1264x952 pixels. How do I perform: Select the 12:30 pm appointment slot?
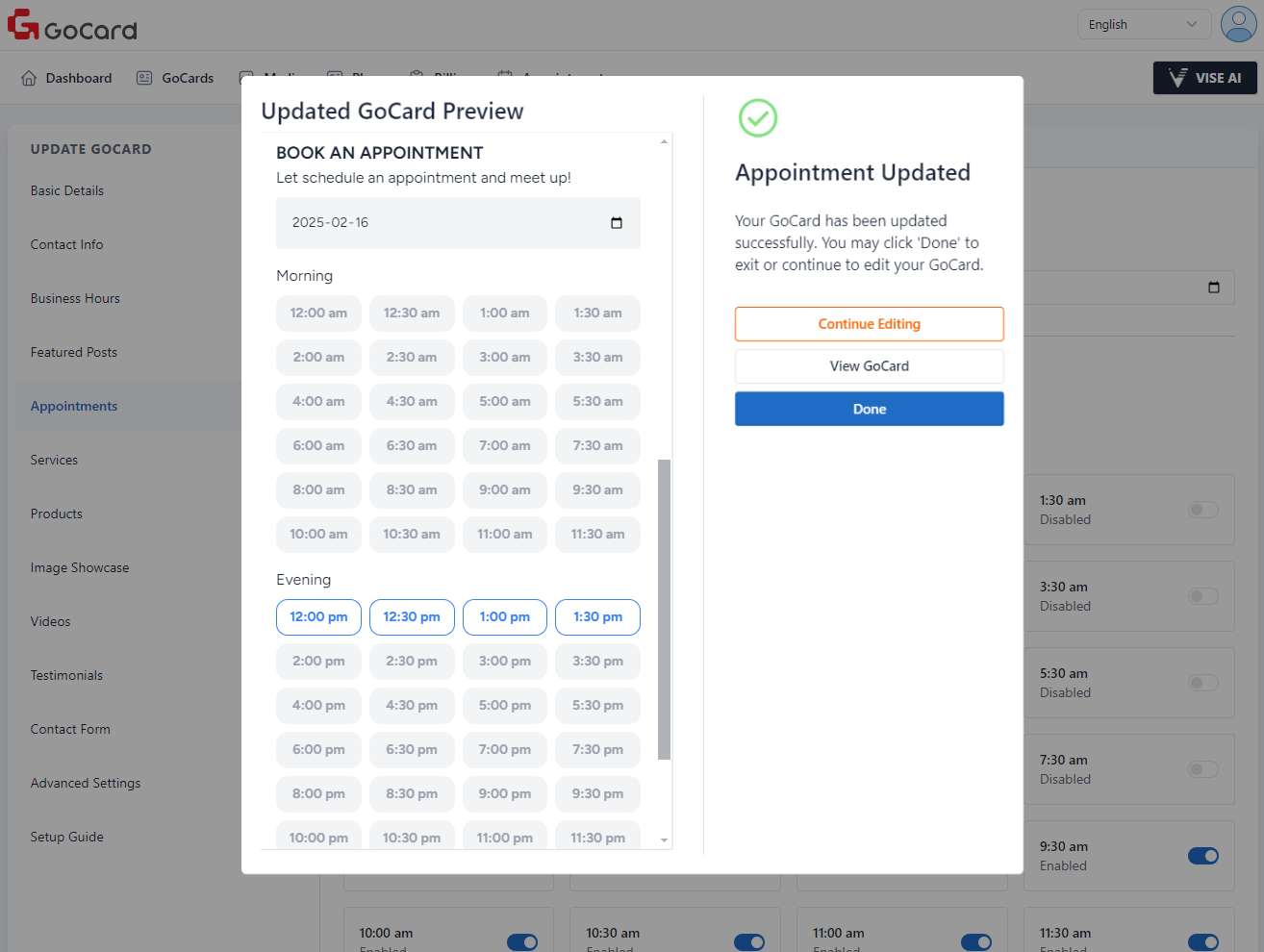(412, 617)
